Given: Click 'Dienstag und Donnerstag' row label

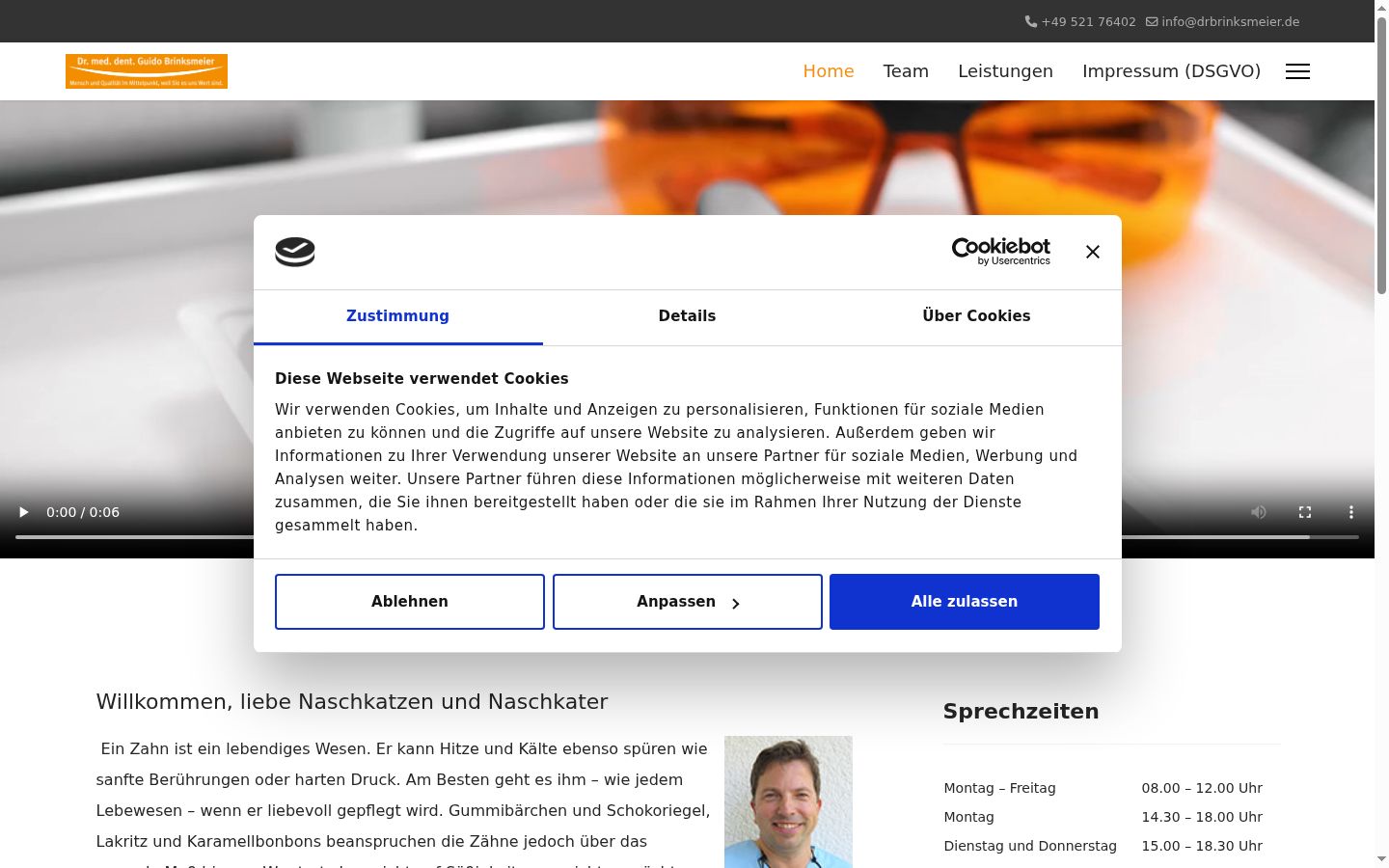Looking at the screenshot, I should pyautogui.click(x=1030, y=846).
